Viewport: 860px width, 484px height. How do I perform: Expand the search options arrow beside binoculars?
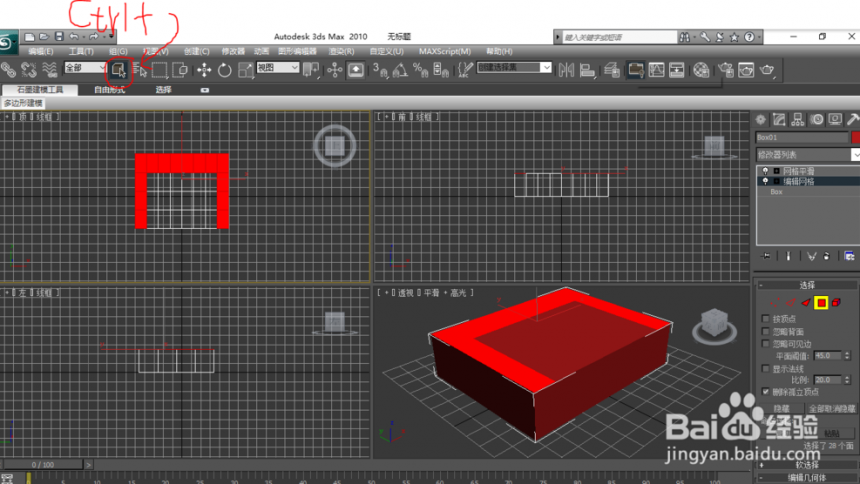[694, 37]
